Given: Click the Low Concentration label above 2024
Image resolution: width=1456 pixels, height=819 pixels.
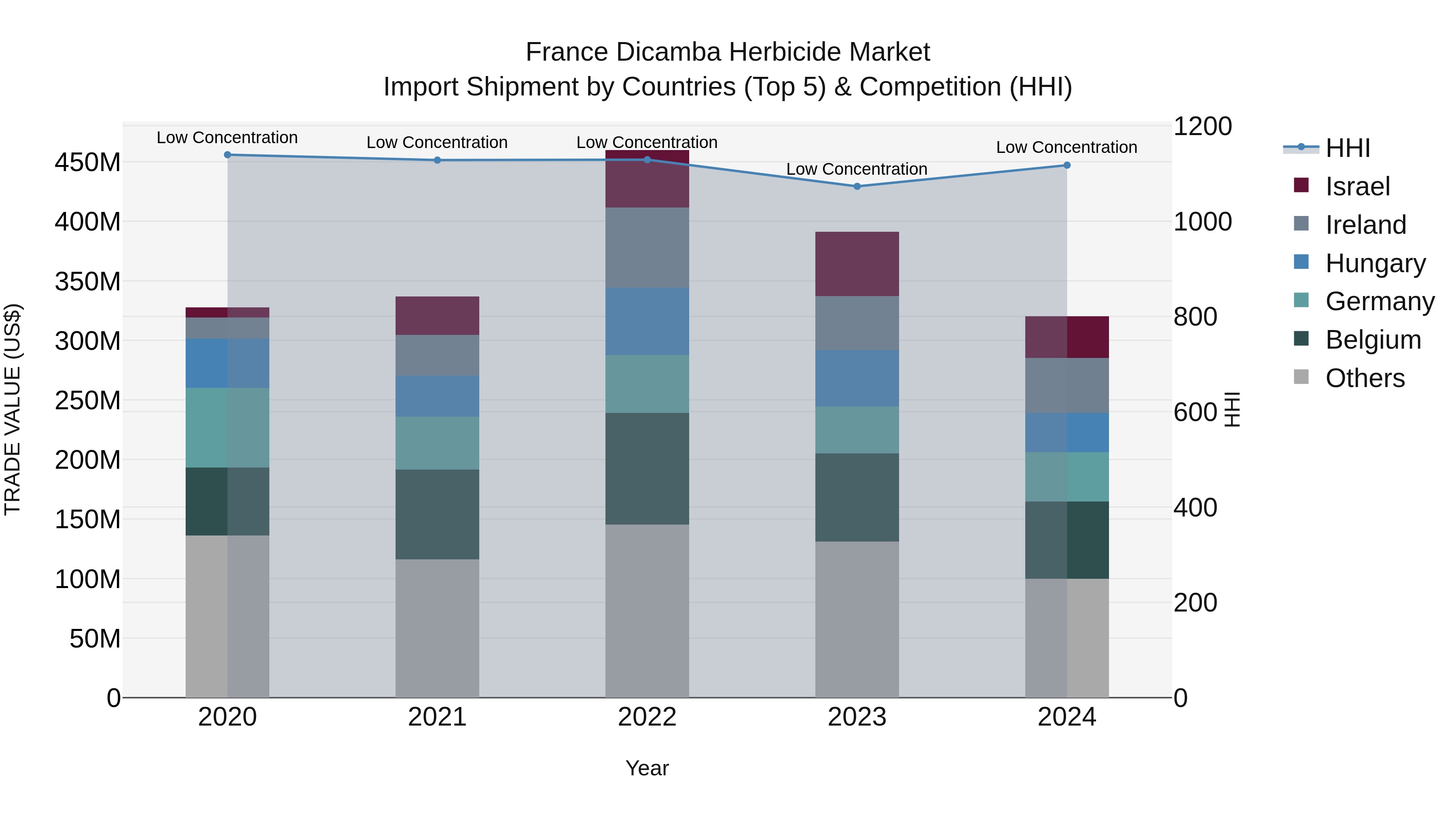Looking at the screenshot, I should pos(1067,147).
